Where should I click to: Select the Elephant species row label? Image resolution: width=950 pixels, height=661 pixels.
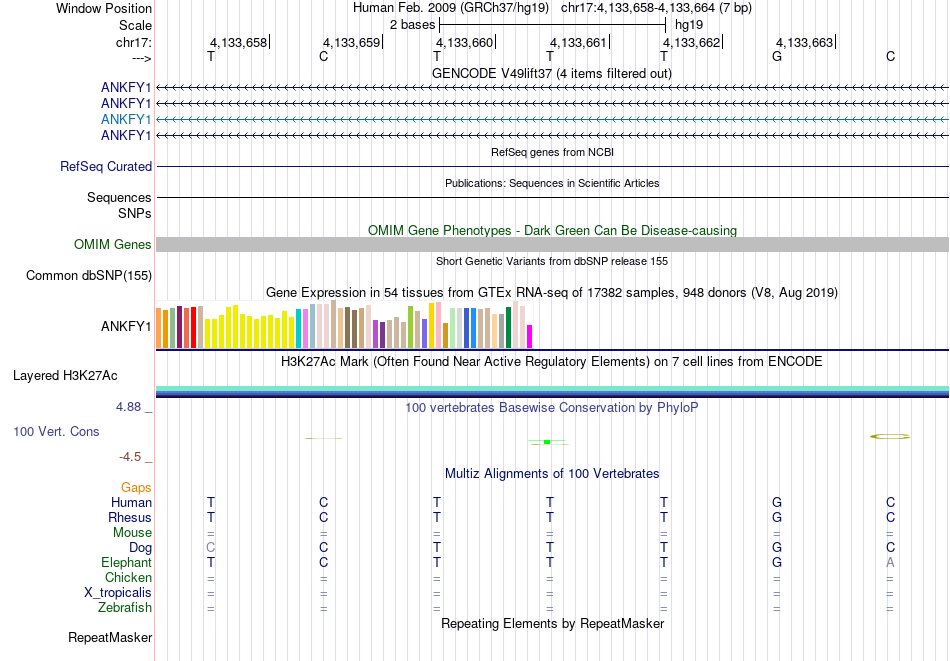point(126,563)
